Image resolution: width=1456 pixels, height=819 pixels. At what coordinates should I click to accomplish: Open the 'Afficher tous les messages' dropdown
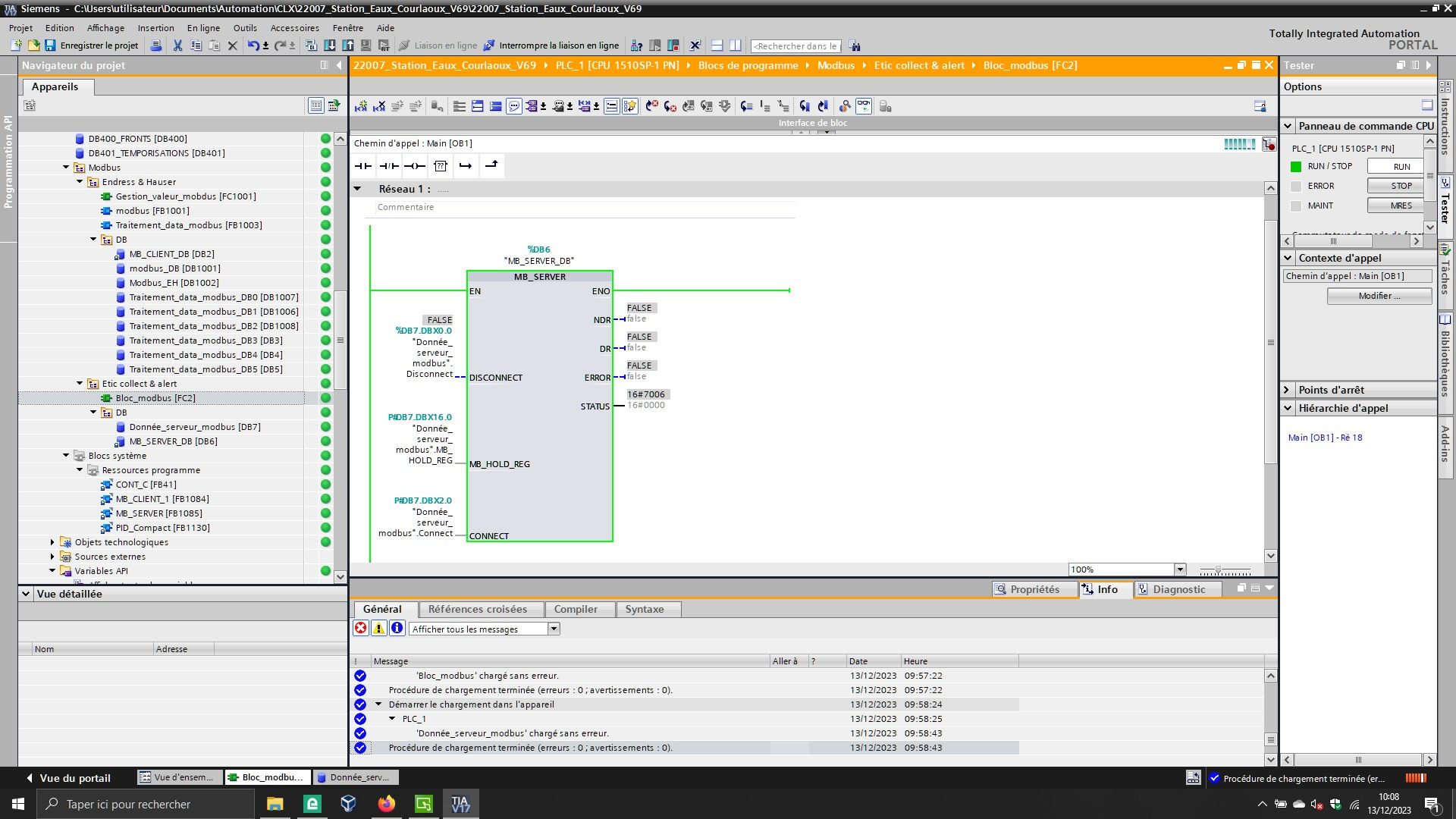pyautogui.click(x=554, y=629)
